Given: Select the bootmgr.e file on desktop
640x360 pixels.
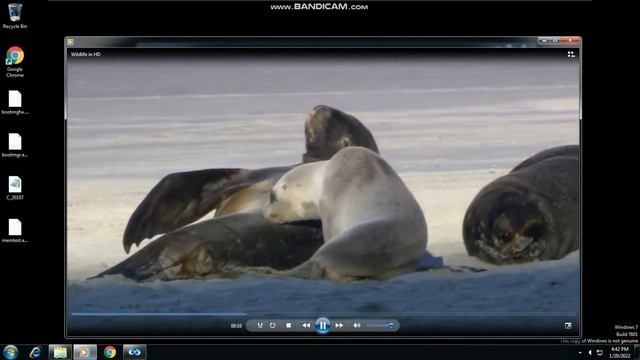Looking at the screenshot, I should pyautogui.click(x=15, y=145).
